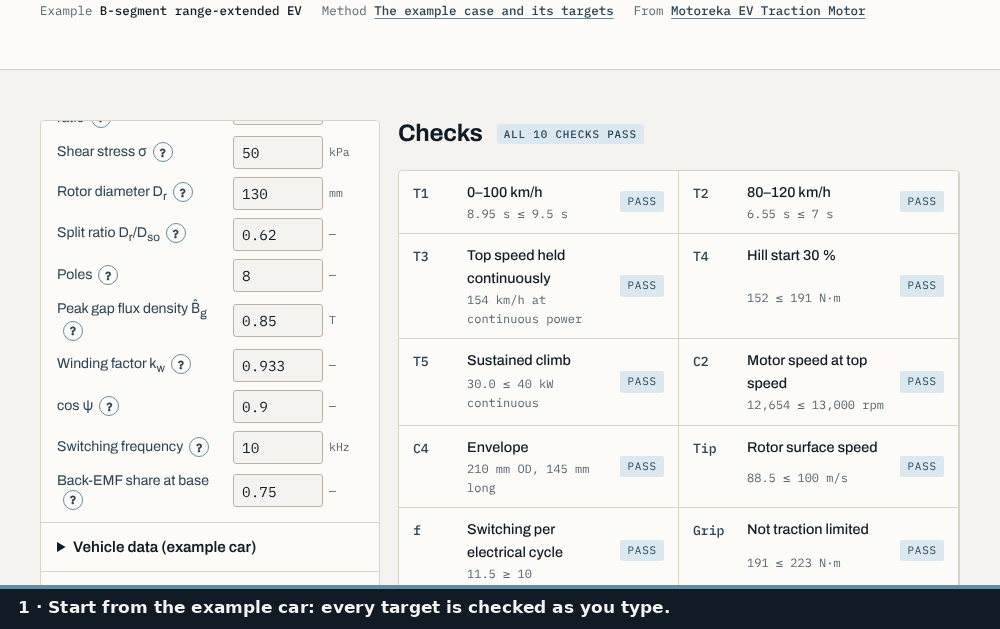Image resolution: width=1000 pixels, height=629 pixels.
Task: Edit the Shear stress value field
Action: point(278,152)
